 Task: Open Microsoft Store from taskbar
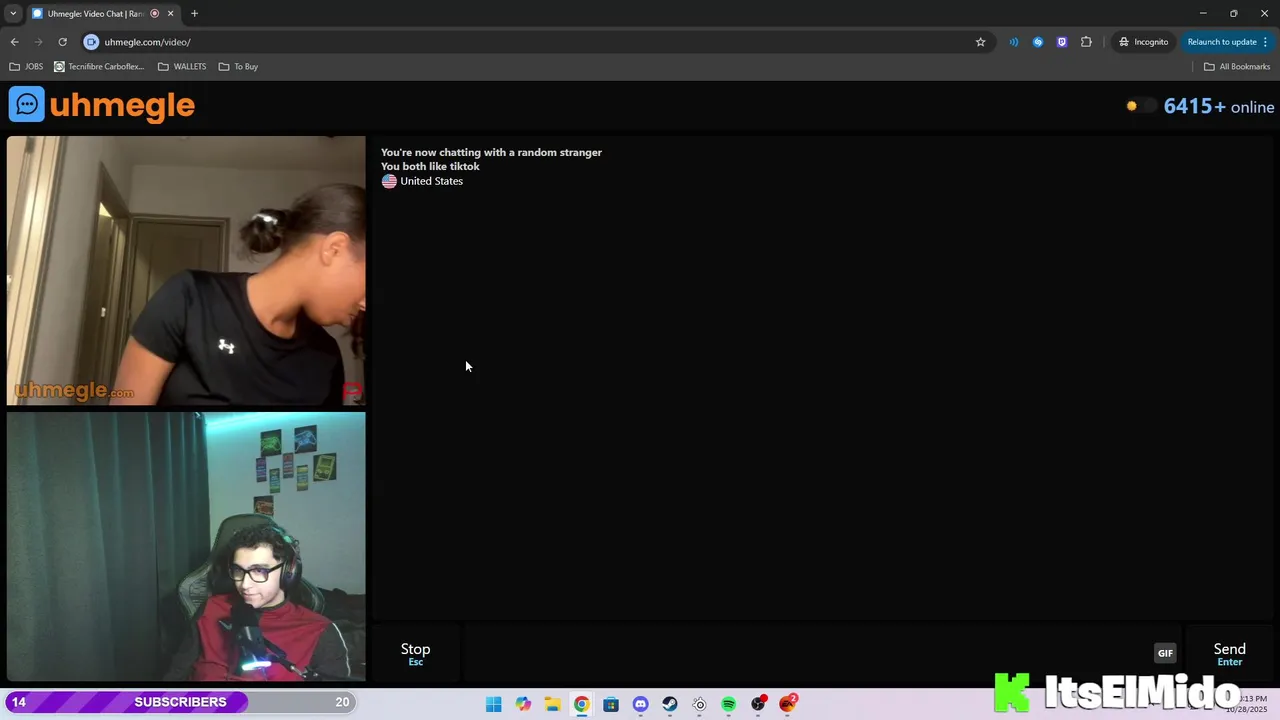click(611, 704)
